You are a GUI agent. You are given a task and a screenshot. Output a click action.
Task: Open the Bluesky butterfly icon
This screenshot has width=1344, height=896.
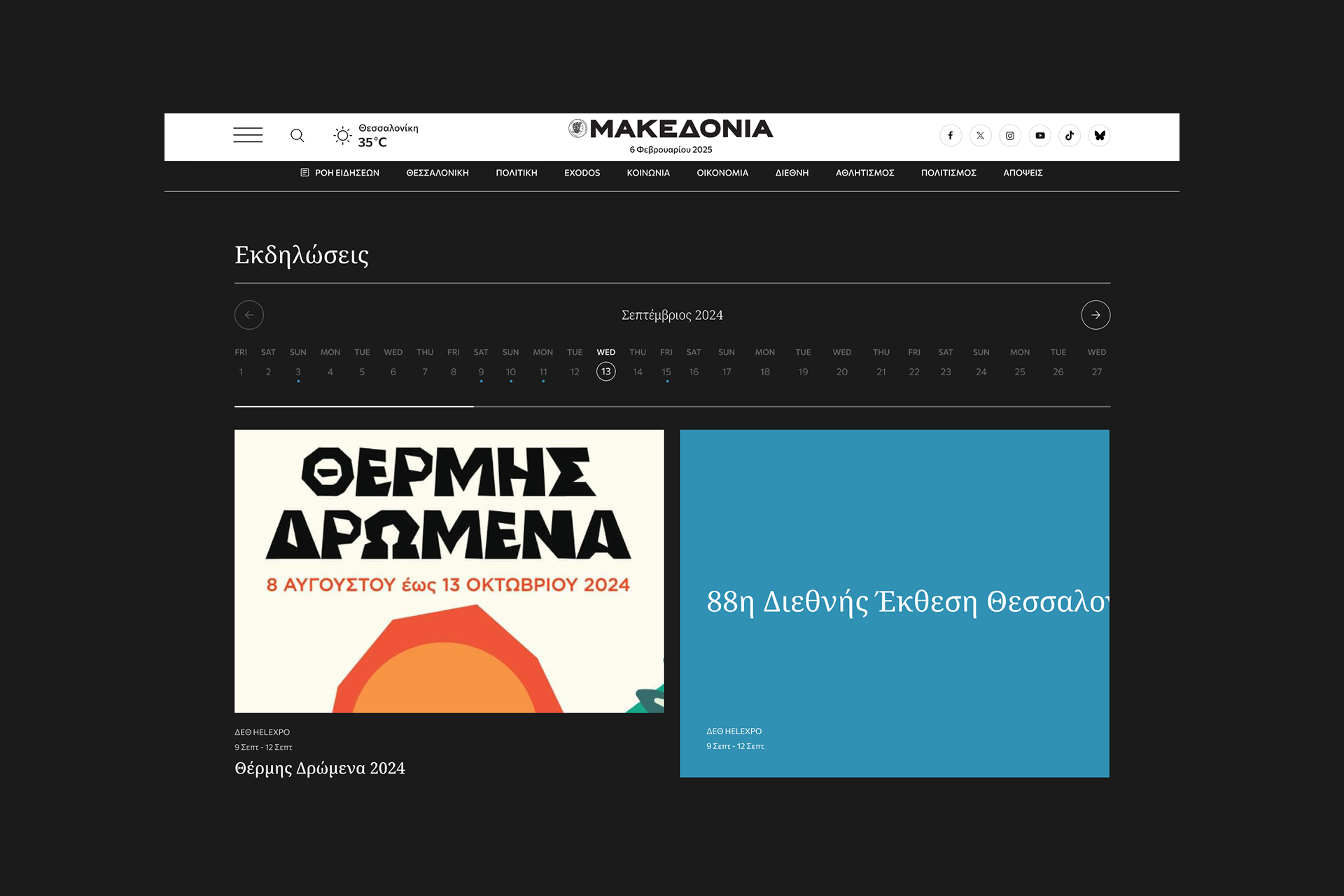click(1100, 136)
